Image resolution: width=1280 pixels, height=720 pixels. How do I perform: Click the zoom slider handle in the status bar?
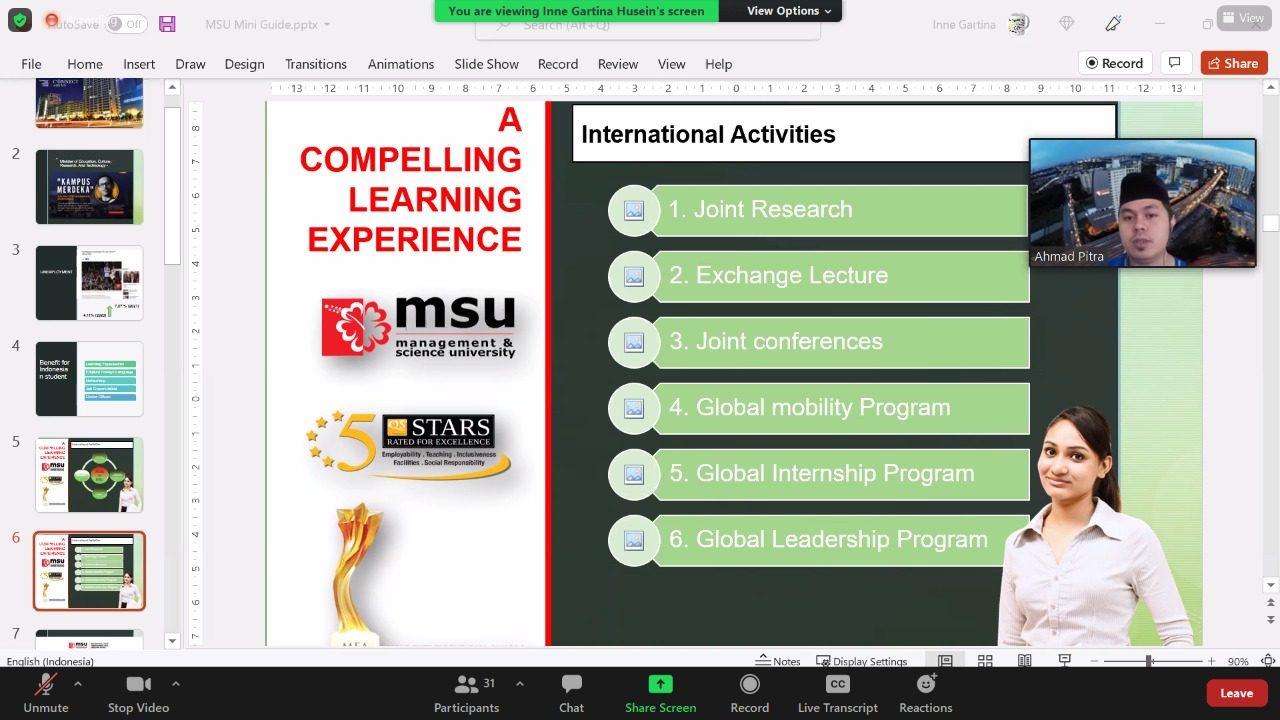click(x=1150, y=661)
